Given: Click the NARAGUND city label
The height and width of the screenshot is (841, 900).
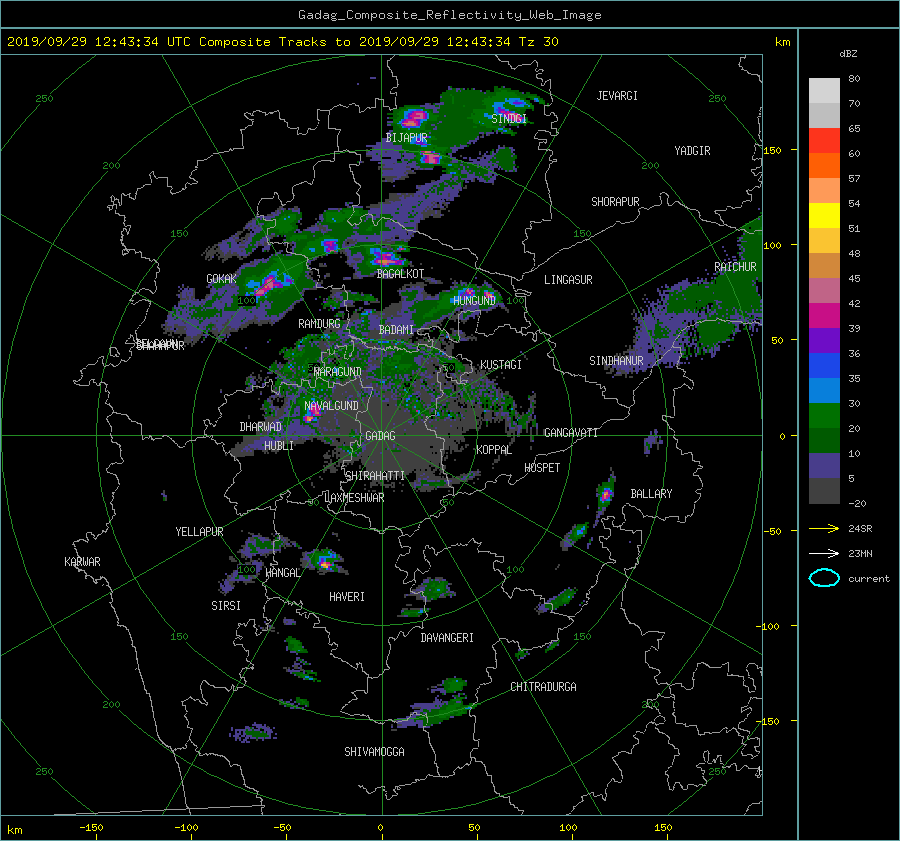Looking at the screenshot, I should [x=338, y=372].
